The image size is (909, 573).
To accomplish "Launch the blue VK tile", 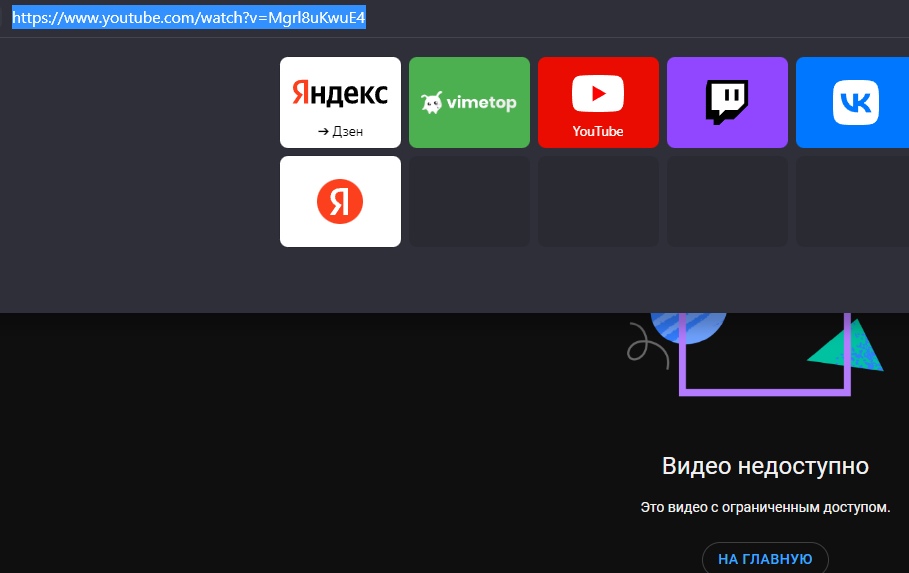I will pyautogui.click(x=854, y=102).
